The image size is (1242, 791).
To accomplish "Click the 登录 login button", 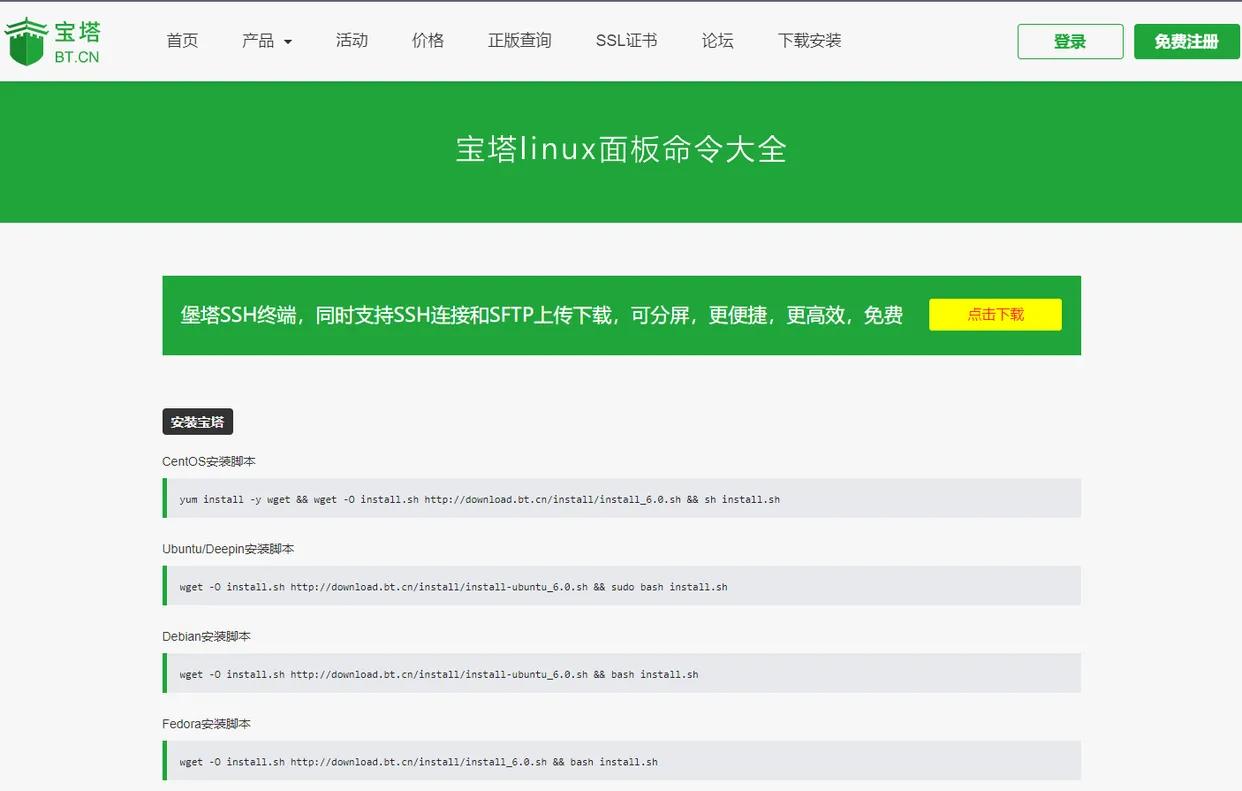I will pyautogui.click(x=1070, y=43).
